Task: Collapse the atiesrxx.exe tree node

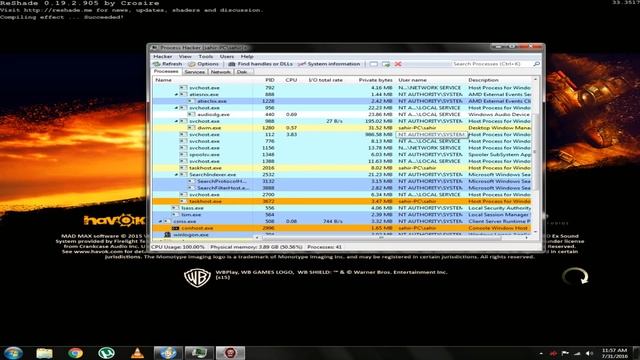Action: [177, 95]
